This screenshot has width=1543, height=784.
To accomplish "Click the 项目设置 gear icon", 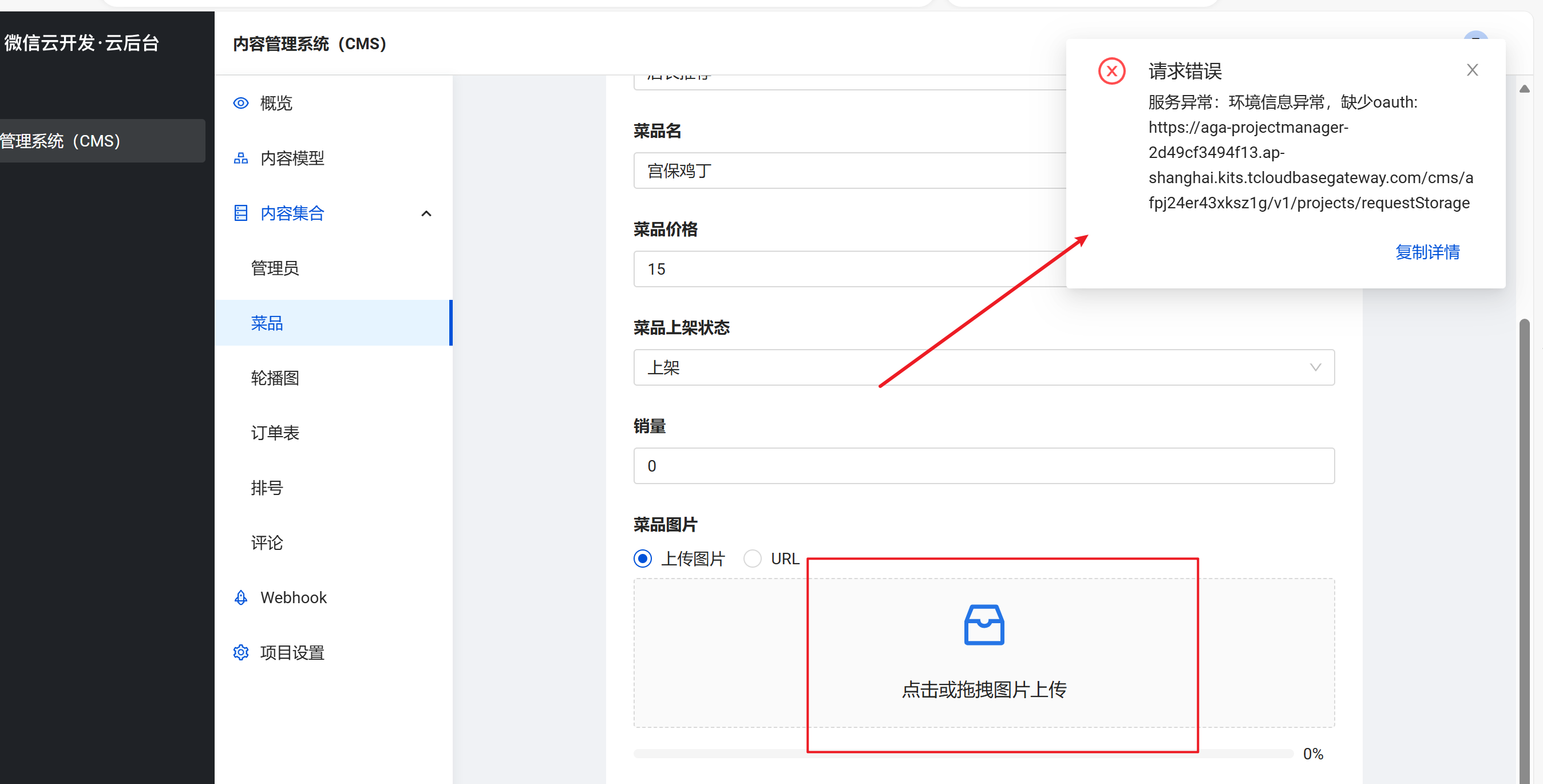I will 241,652.
